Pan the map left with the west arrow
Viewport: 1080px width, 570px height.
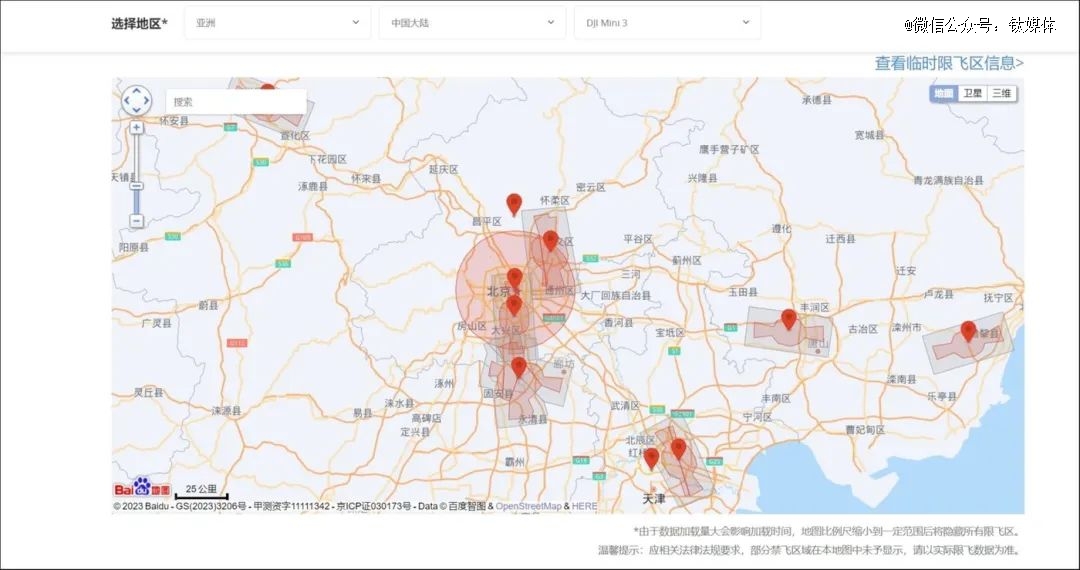tap(127, 101)
